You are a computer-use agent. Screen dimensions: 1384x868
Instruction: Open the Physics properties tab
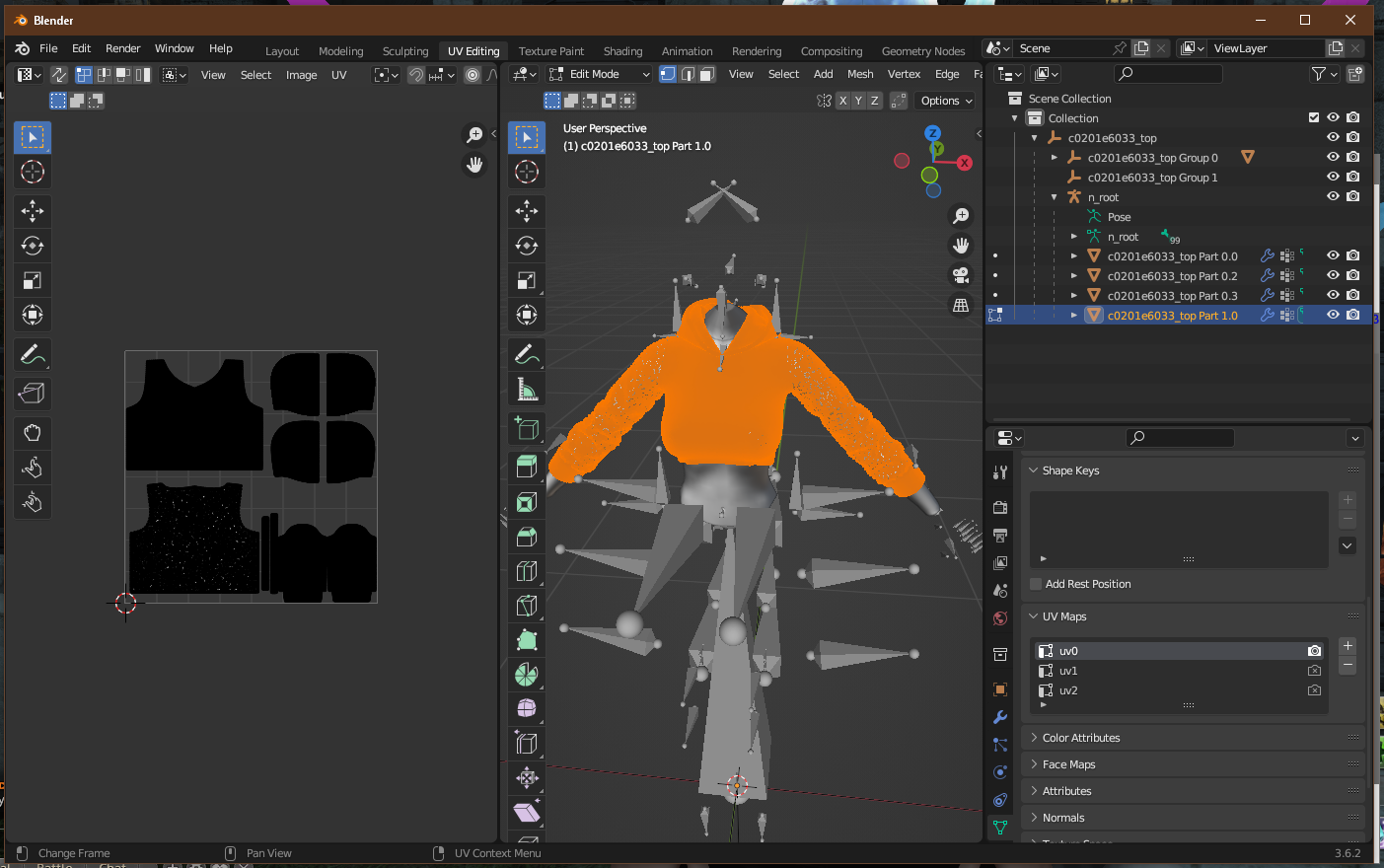pyautogui.click(x=1000, y=772)
